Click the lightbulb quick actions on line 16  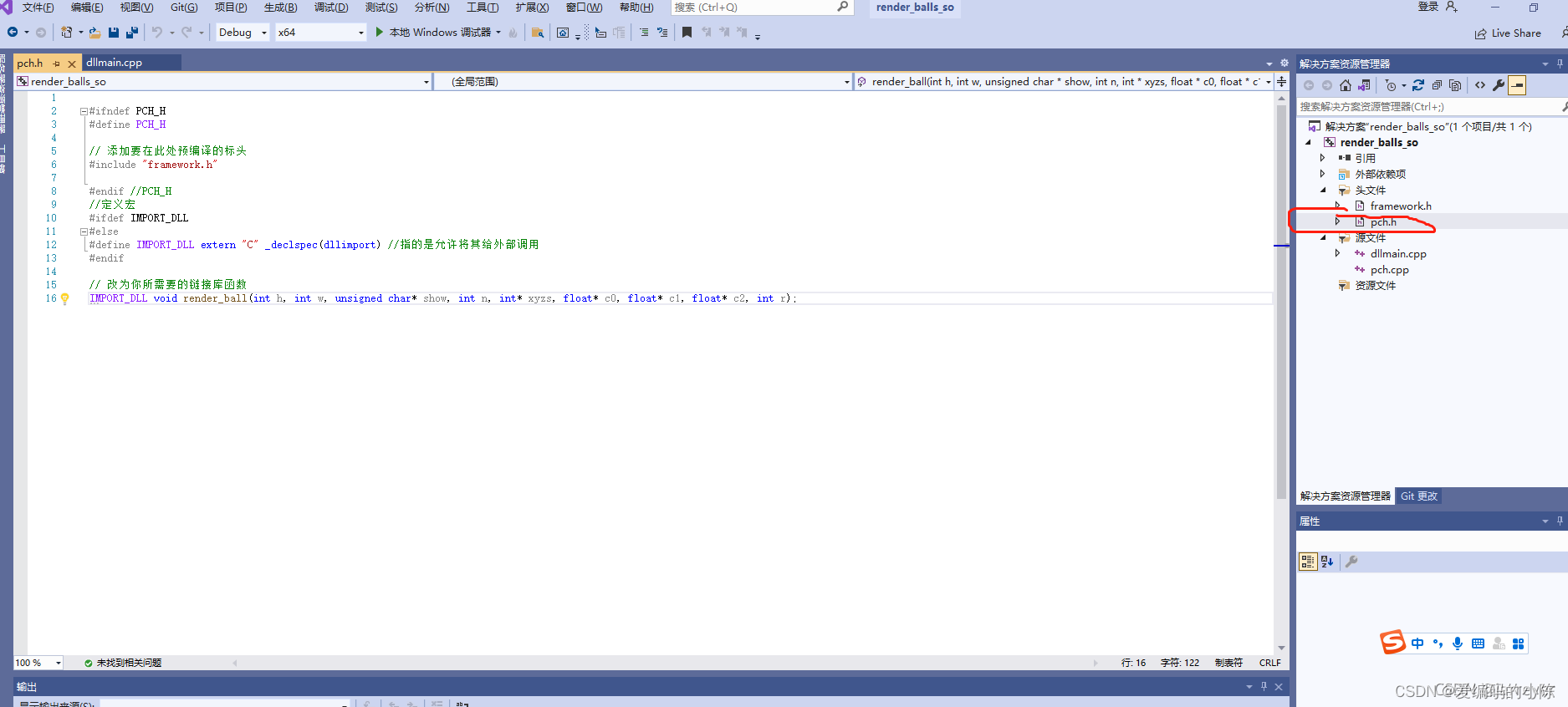(x=64, y=298)
